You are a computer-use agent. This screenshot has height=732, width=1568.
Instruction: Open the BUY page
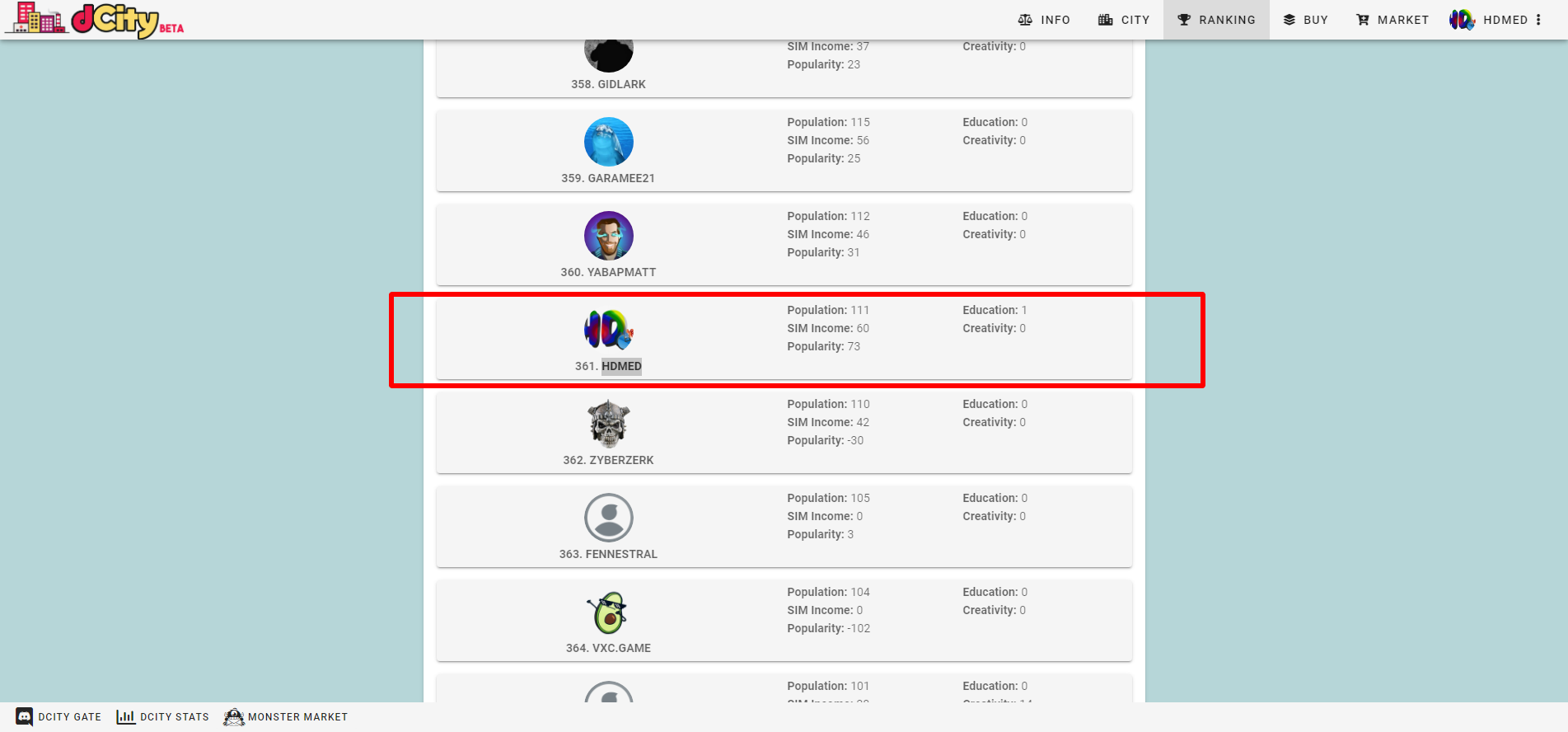tap(1306, 20)
